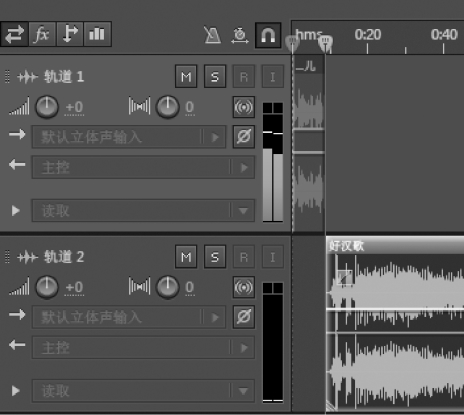Open 主控 output dropdown on 轨道 2
The width and height of the screenshot is (464, 415).
tap(143, 347)
